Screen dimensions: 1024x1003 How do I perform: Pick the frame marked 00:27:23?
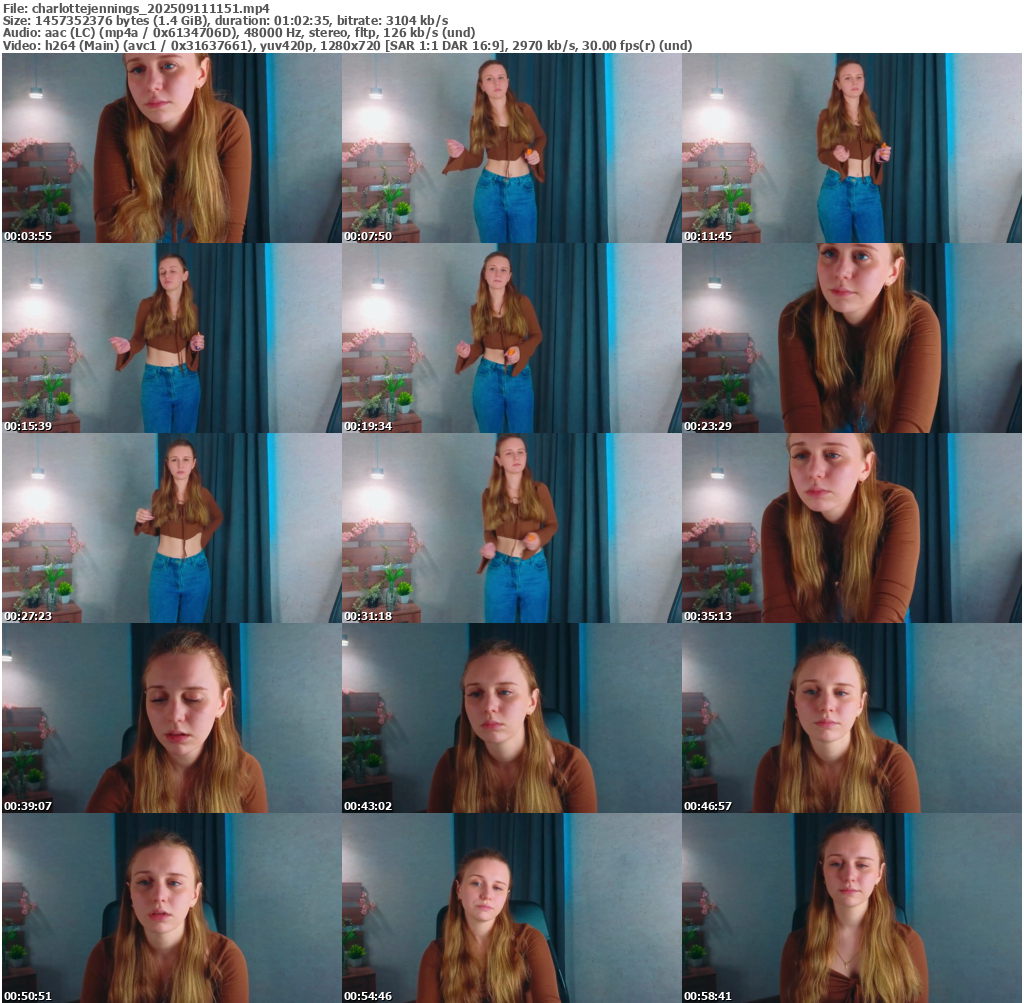tap(172, 528)
